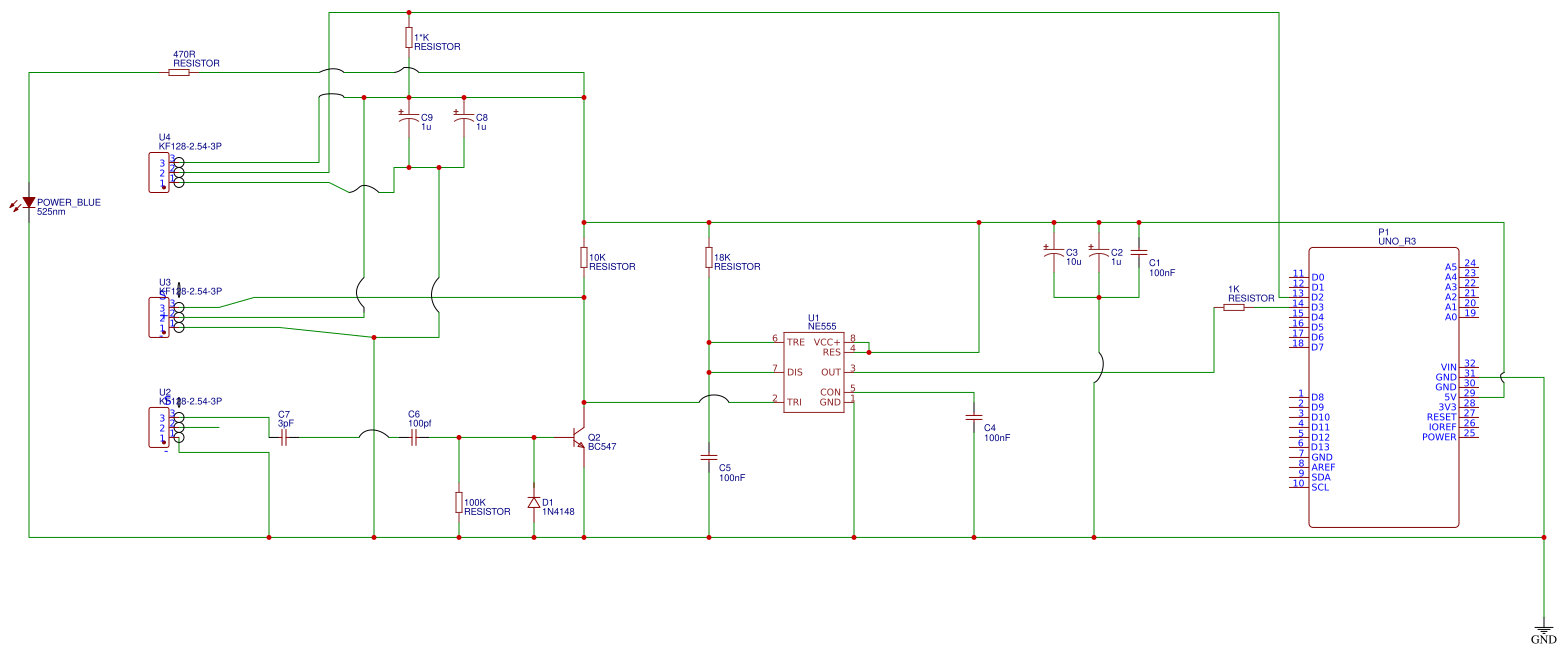
Task: Click the 525nm wavelength text
Action: [52, 212]
